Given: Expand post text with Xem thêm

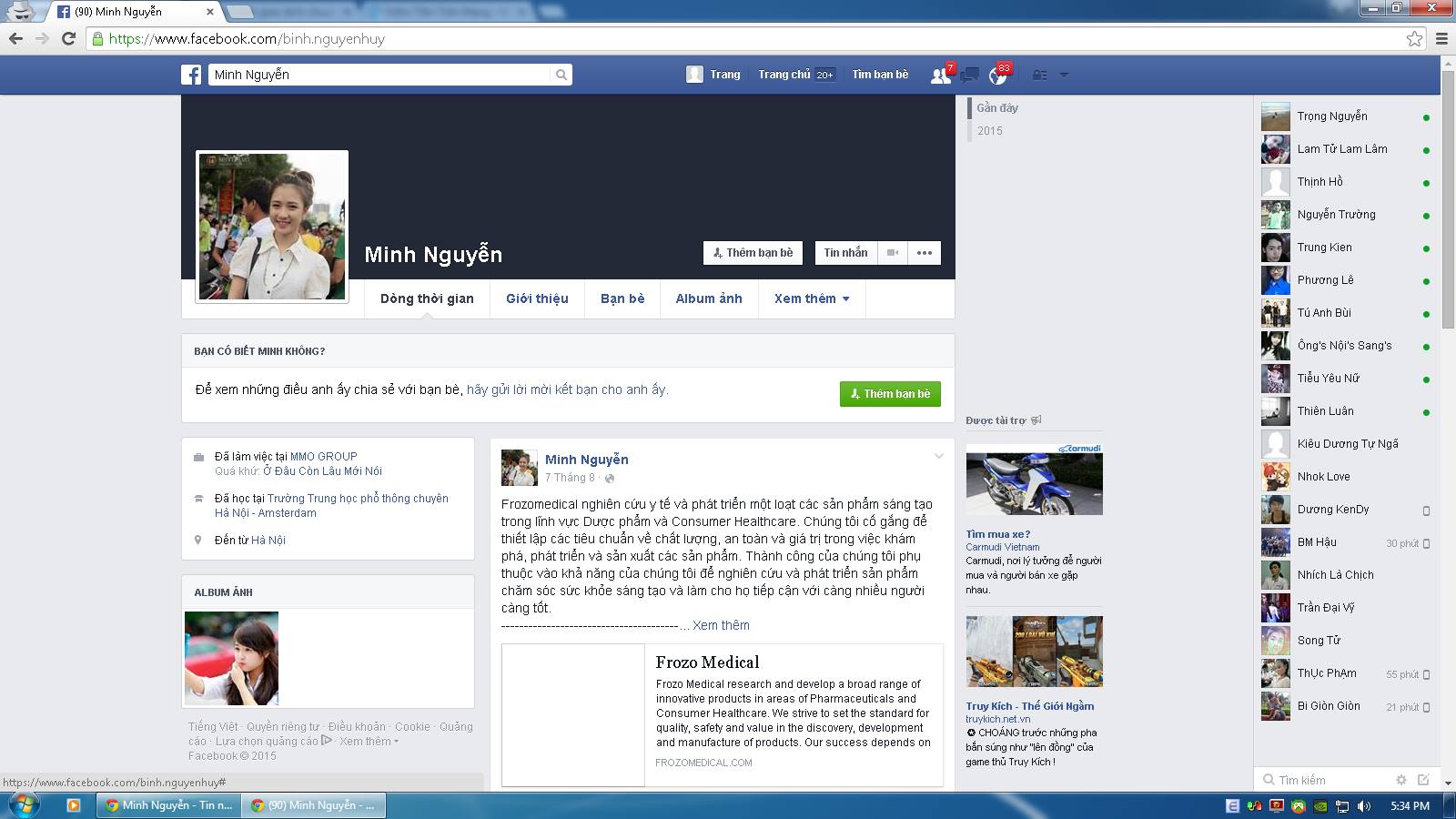Looking at the screenshot, I should (x=721, y=625).
